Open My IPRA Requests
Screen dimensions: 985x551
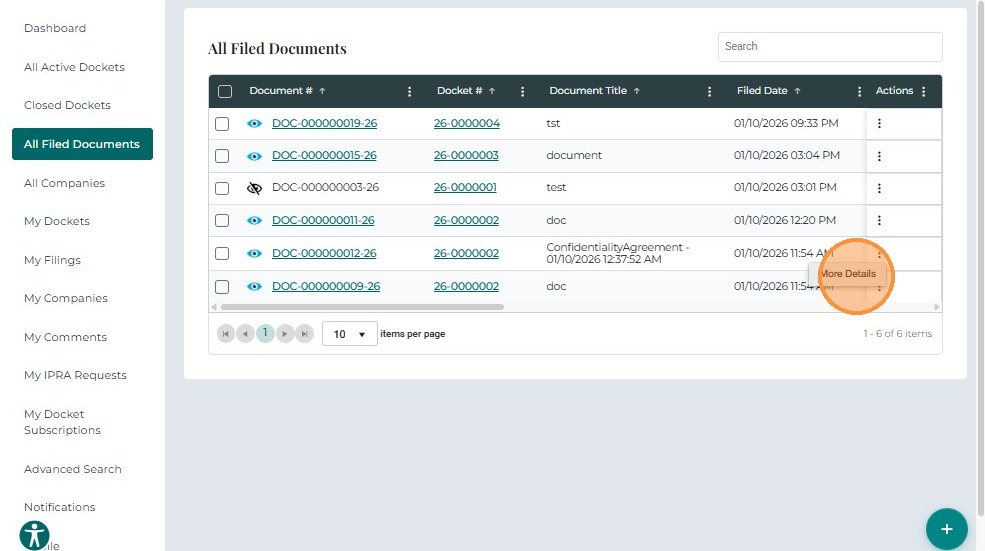click(x=75, y=375)
